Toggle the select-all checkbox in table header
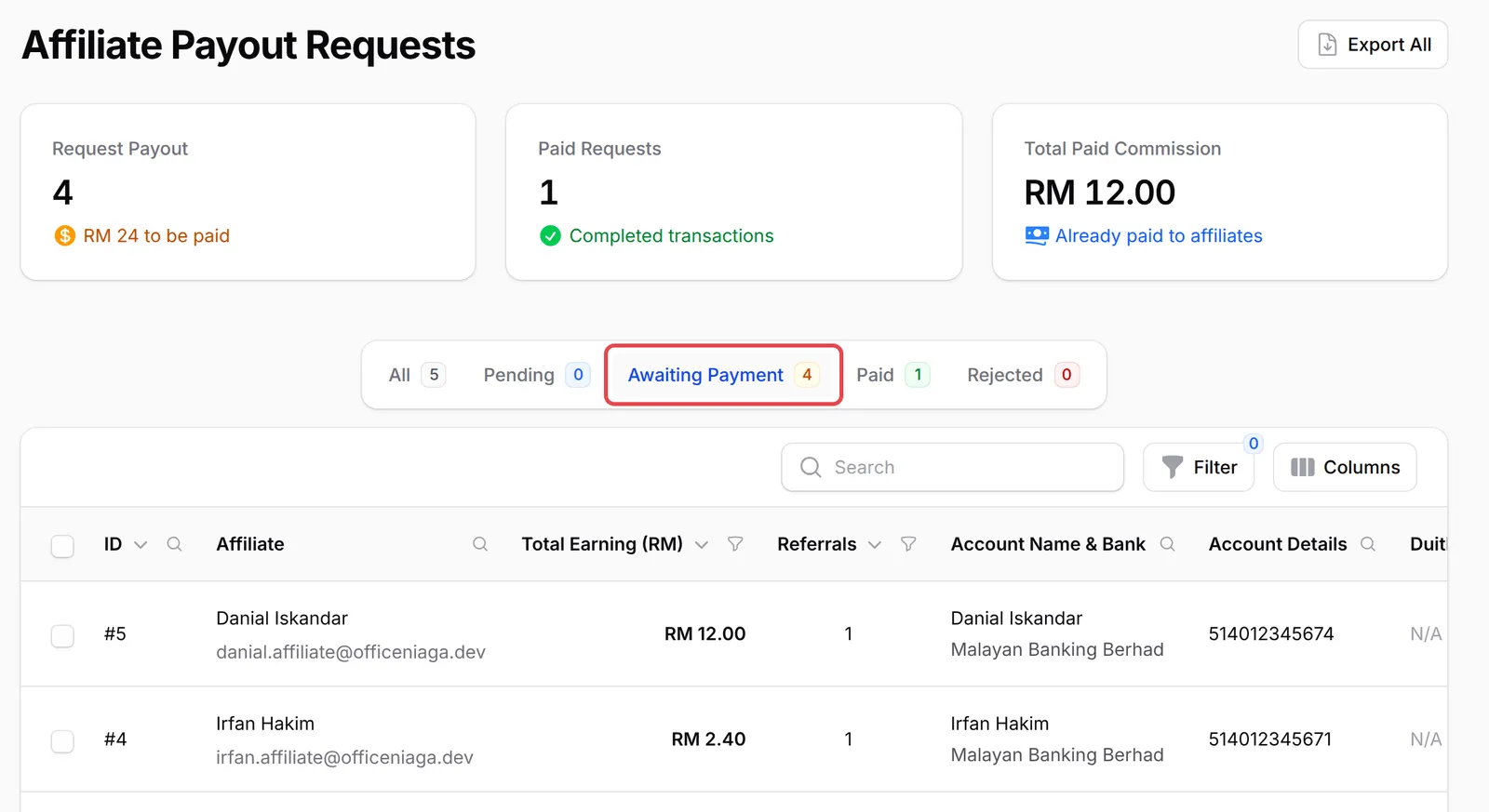 point(62,546)
